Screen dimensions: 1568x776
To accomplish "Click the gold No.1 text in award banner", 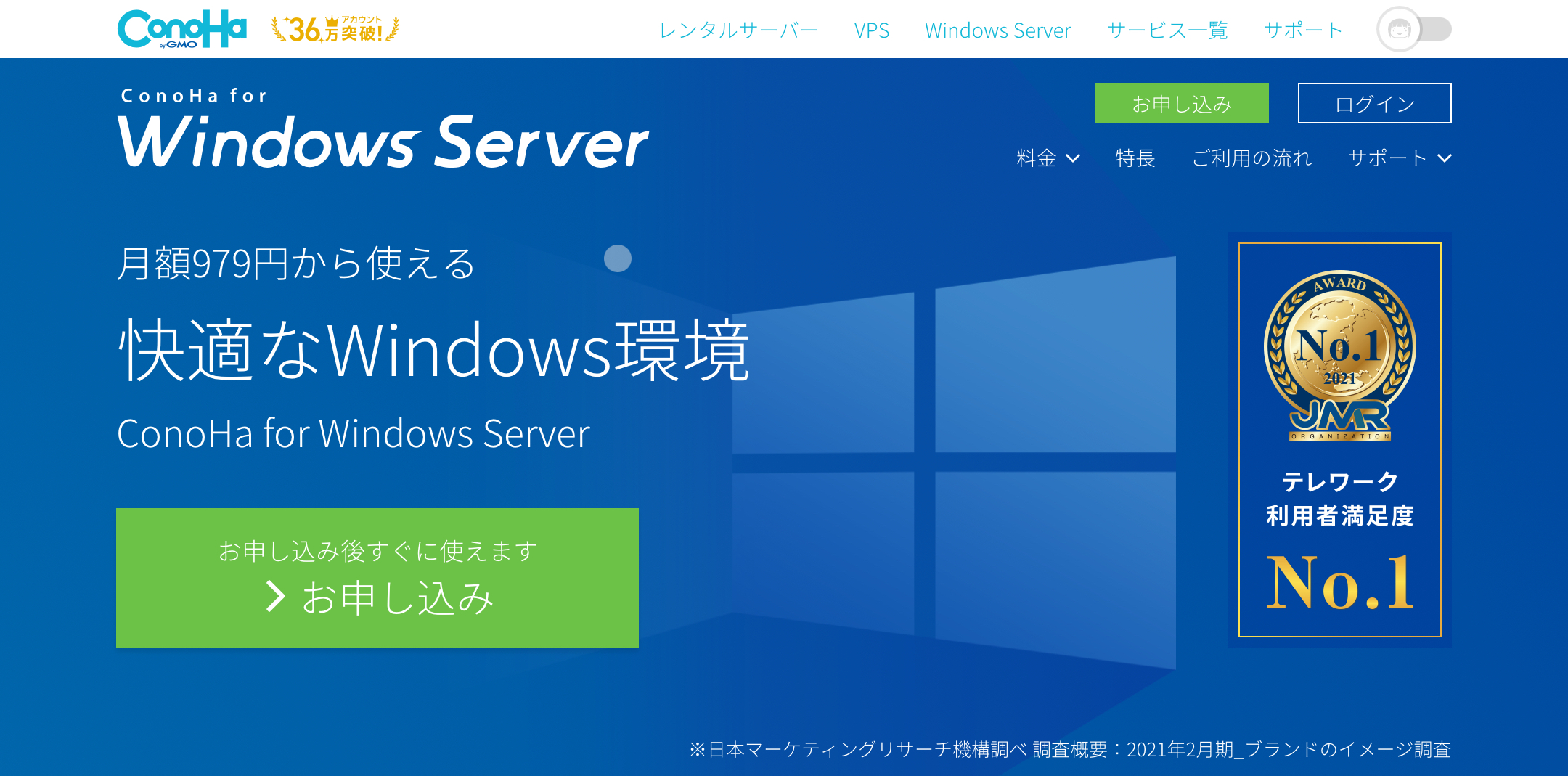I will point(1339,582).
